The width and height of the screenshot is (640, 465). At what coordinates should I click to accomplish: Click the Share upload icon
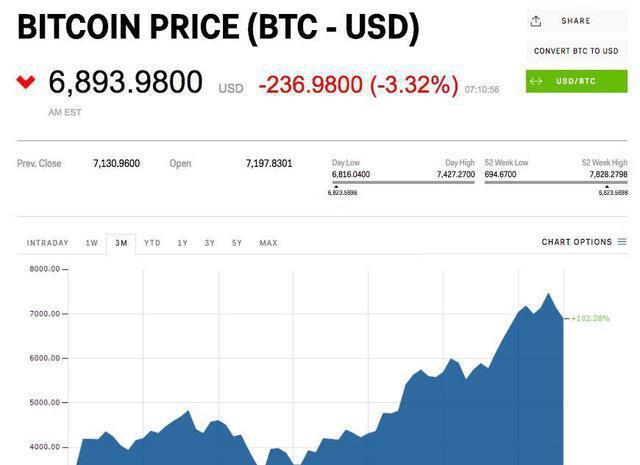(536, 21)
